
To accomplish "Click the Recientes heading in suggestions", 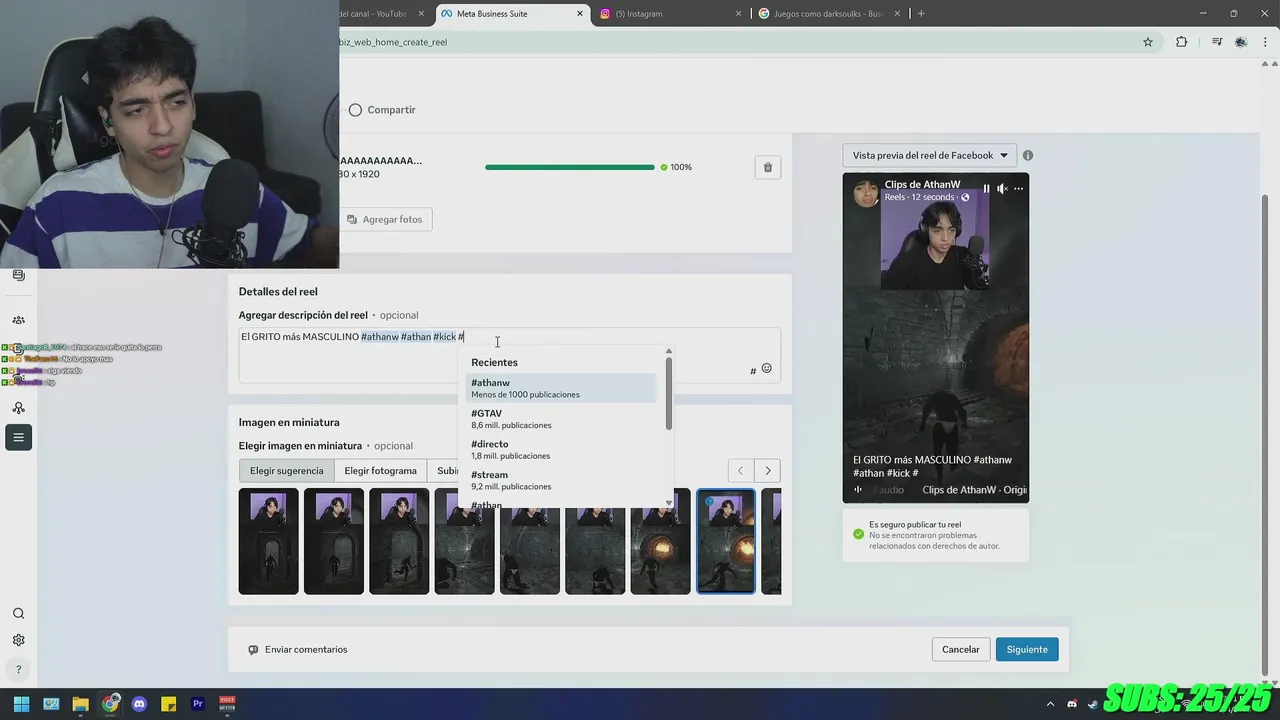I will coord(494,362).
